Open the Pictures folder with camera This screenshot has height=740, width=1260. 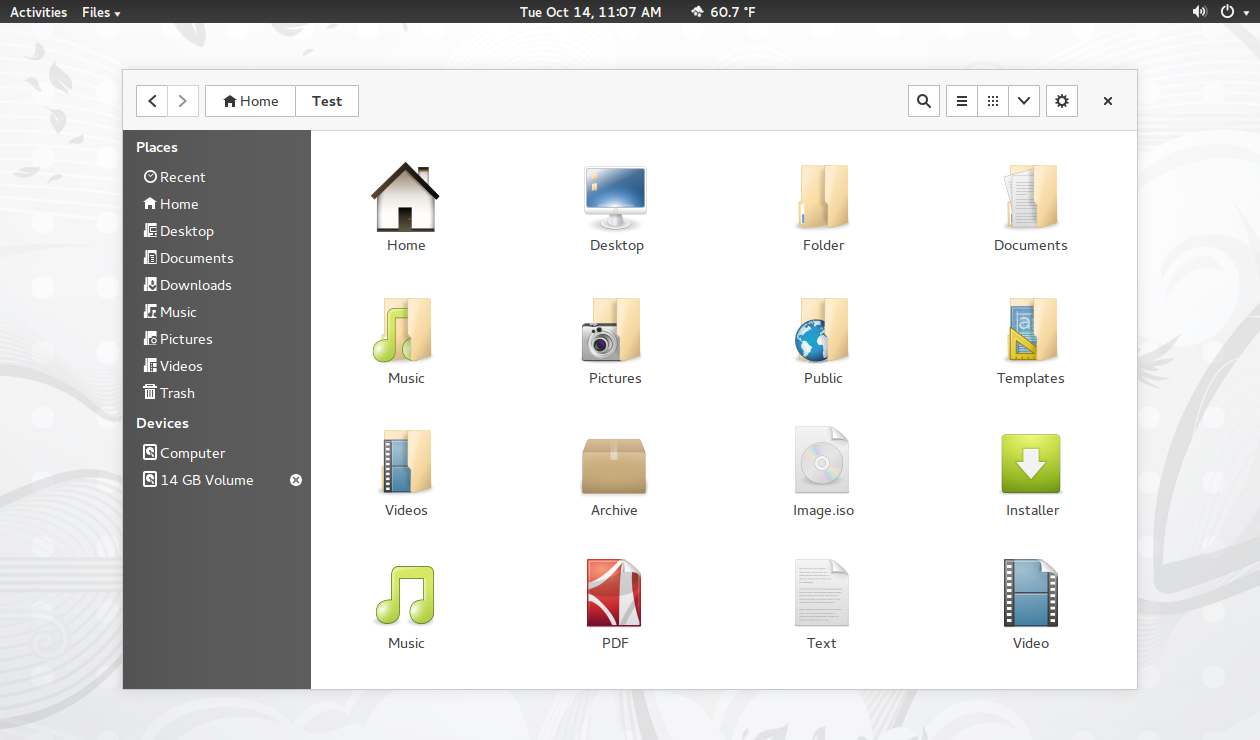(x=613, y=330)
